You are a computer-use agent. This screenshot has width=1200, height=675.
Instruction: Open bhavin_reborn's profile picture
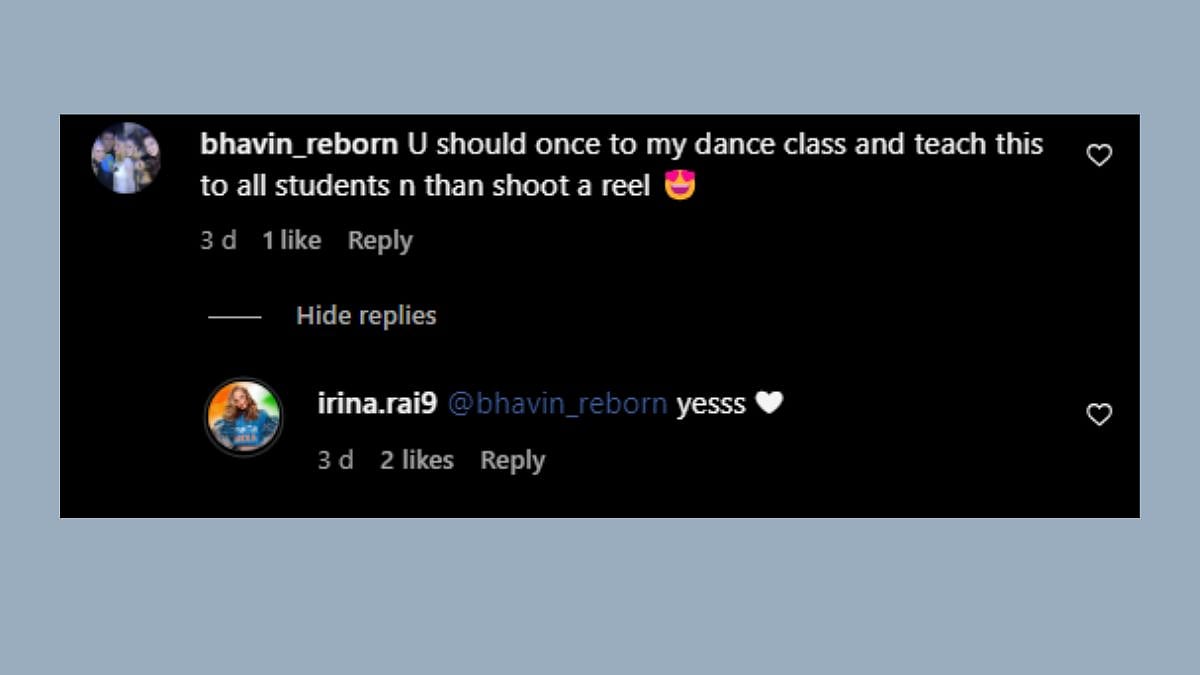click(126, 158)
